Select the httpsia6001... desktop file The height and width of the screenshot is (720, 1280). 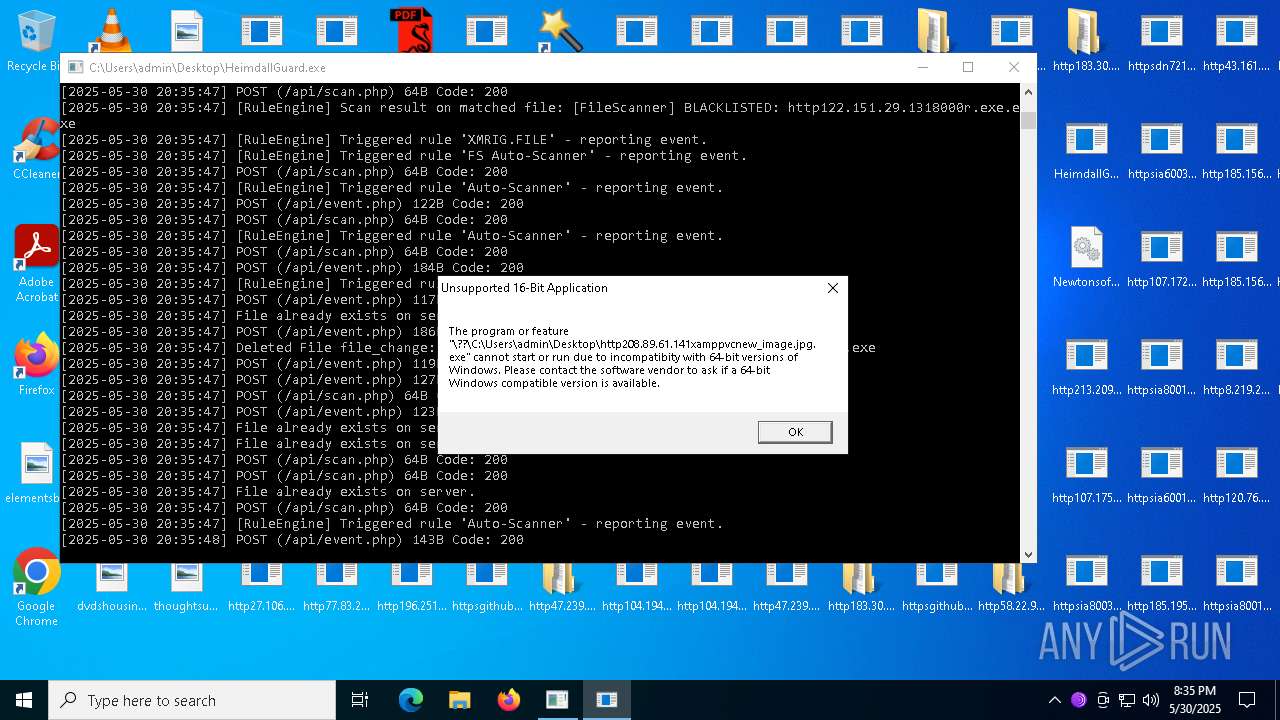[x=1161, y=473]
